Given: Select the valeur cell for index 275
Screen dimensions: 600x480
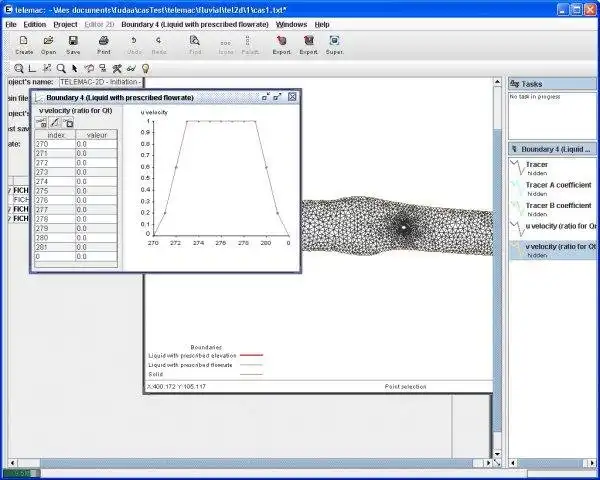Looking at the screenshot, I should pyautogui.click(x=96, y=191).
